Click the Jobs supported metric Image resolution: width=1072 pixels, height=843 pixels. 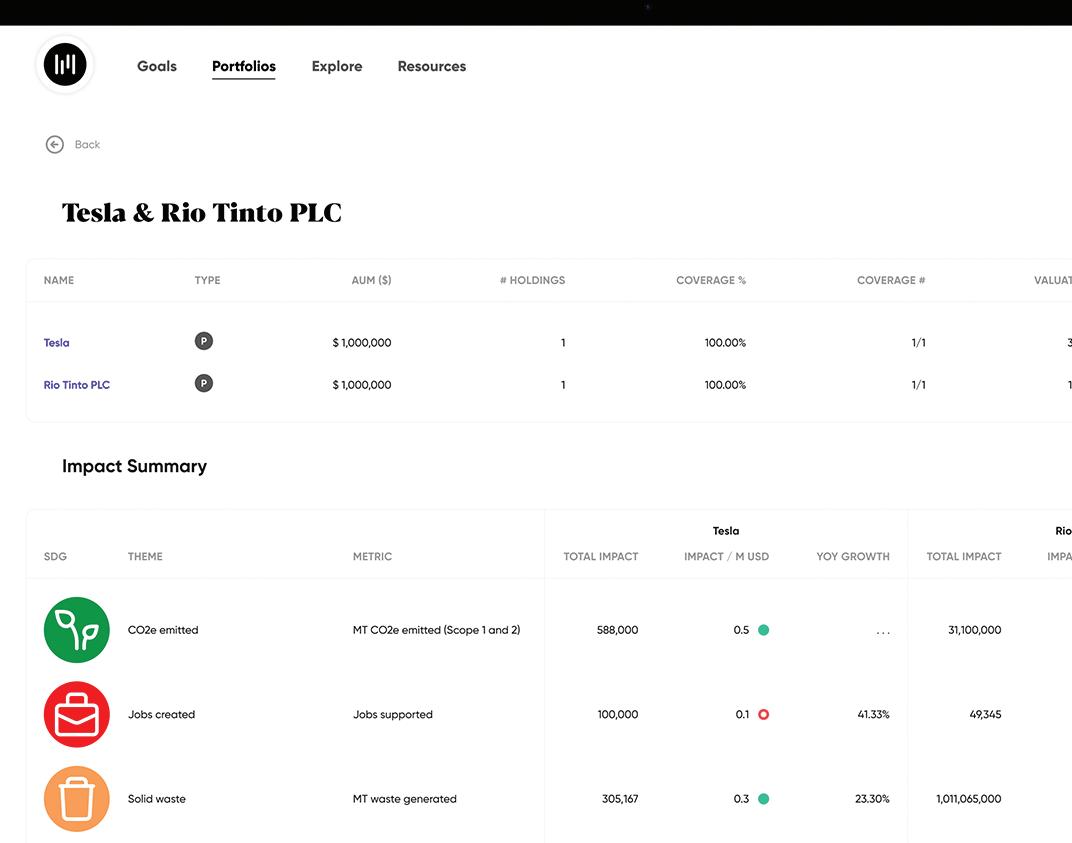pos(392,714)
